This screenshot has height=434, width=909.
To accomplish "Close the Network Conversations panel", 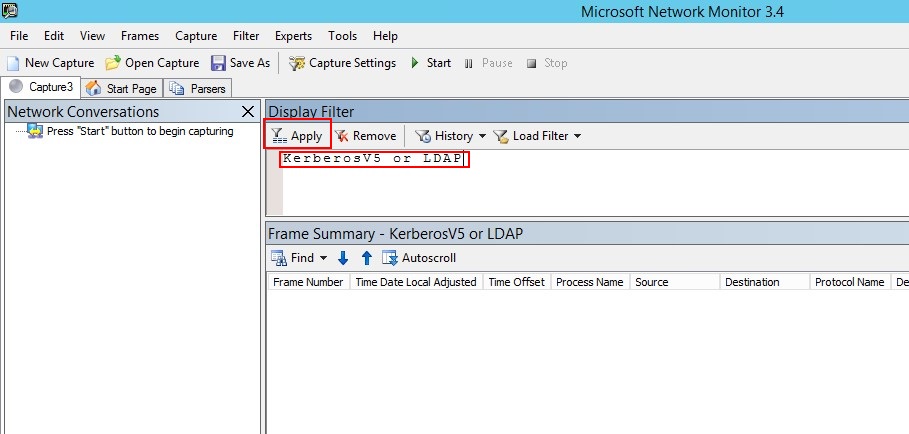I will click(248, 112).
